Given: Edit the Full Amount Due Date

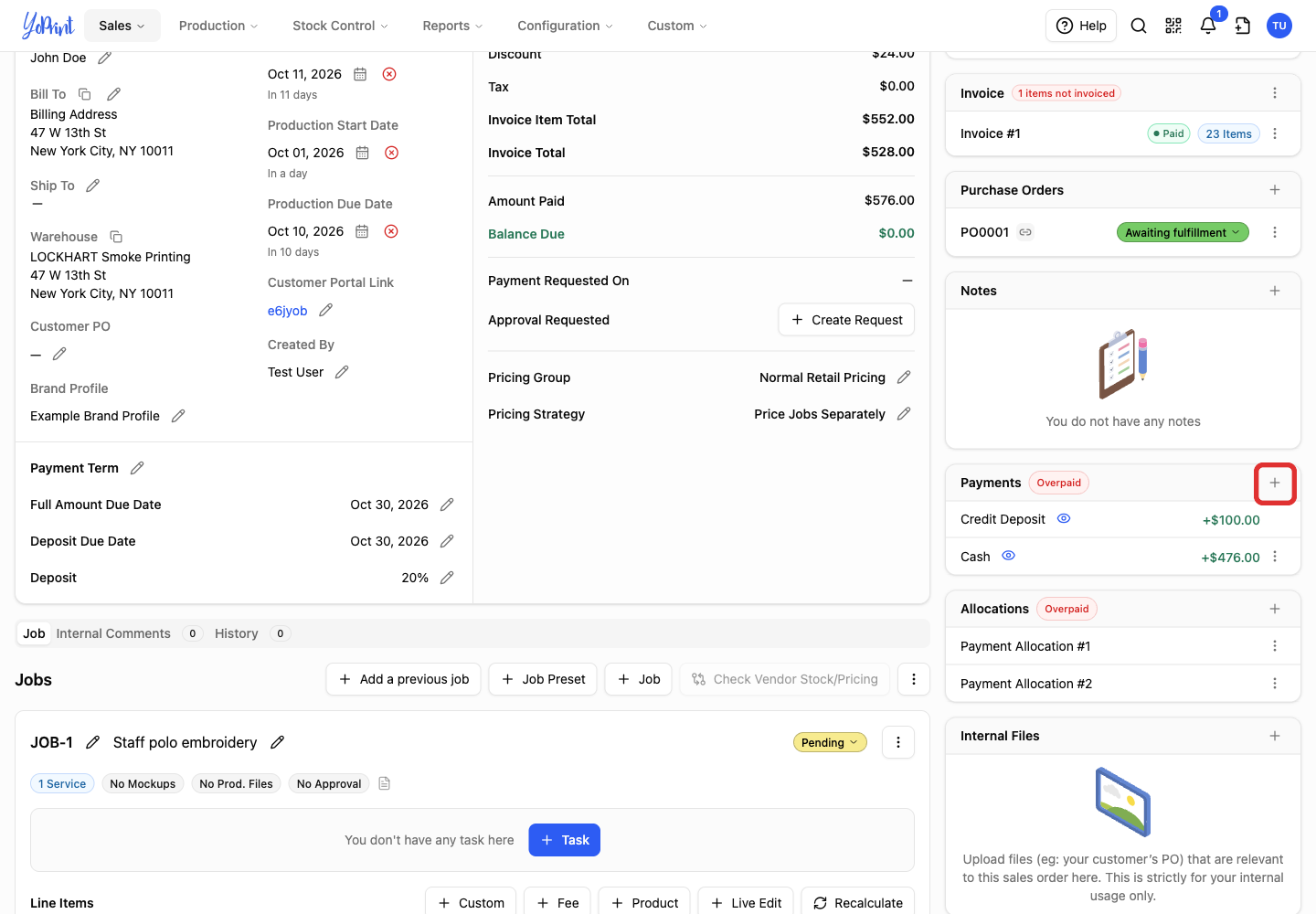Looking at the screenshot, I should click(447, 505).
